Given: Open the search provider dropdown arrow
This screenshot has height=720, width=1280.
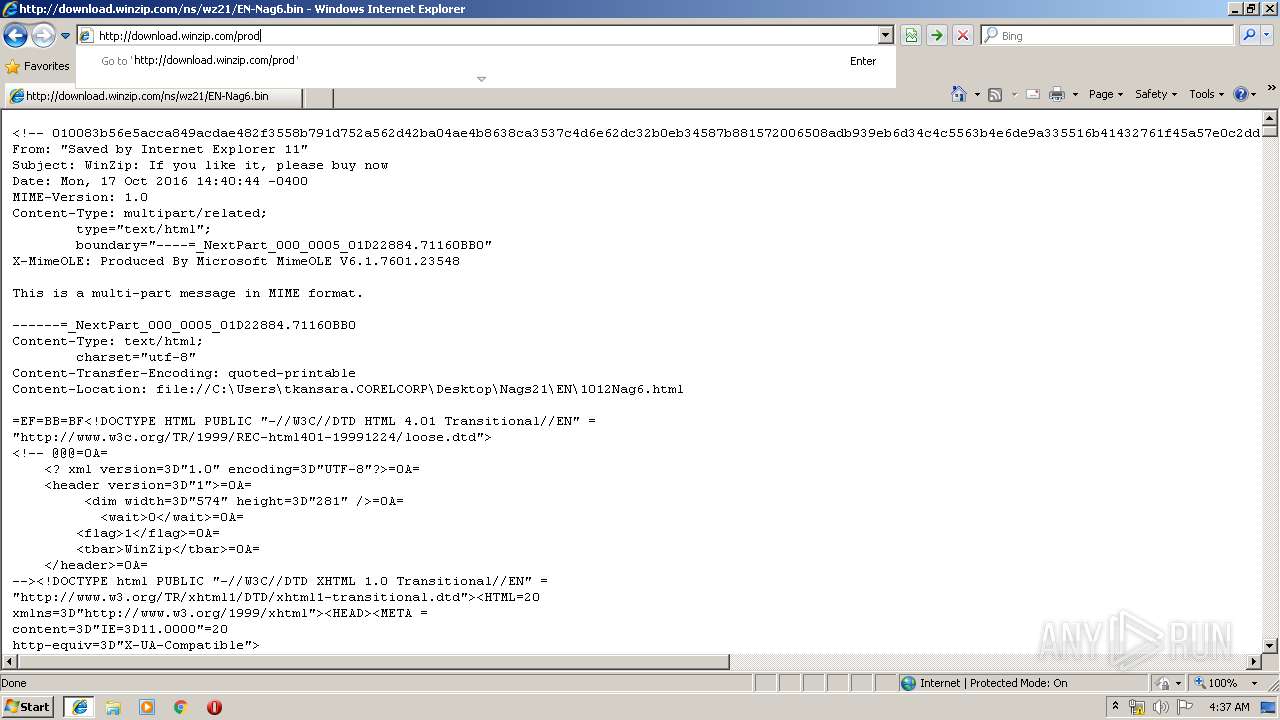Looking at the screenshot, I should [x=1267, y=36].
